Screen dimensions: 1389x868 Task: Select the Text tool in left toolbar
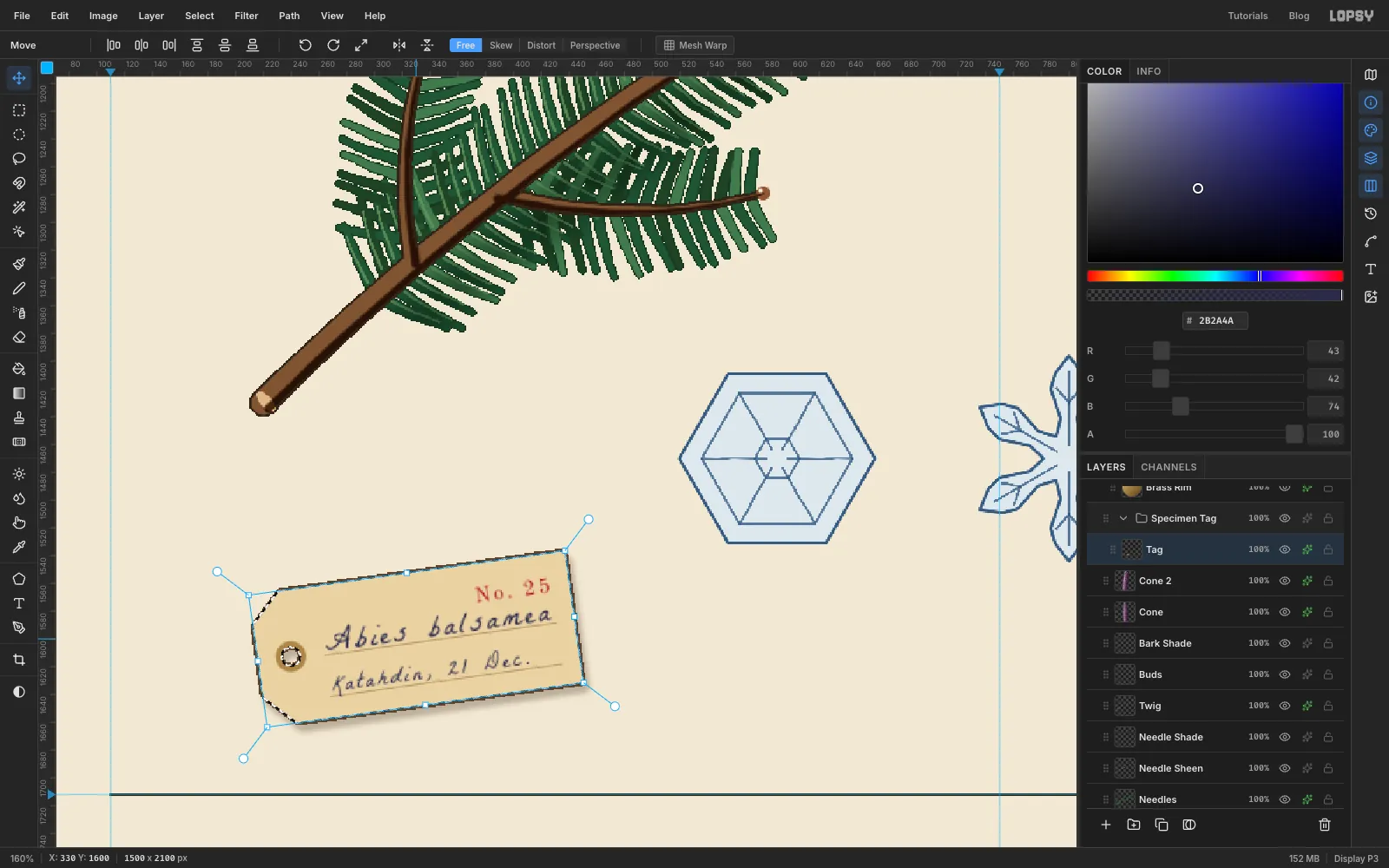click(19, 603)
